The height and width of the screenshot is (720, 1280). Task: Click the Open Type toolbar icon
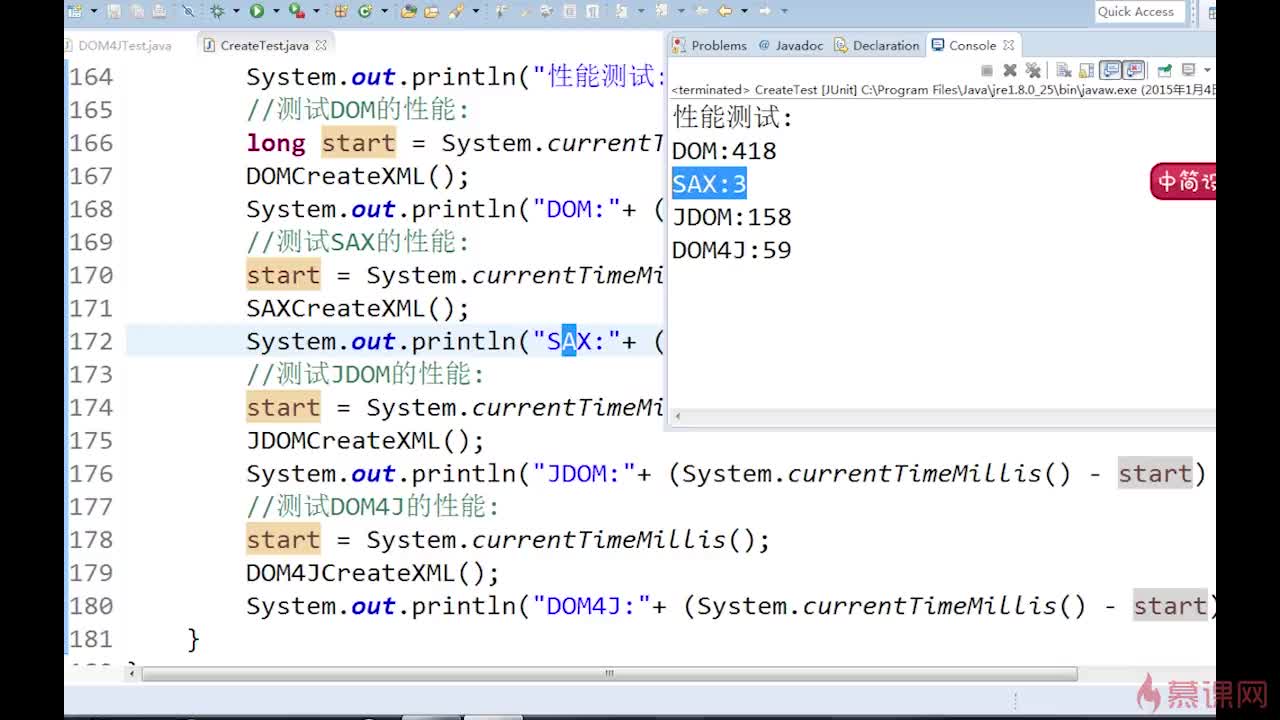[408, 12]
